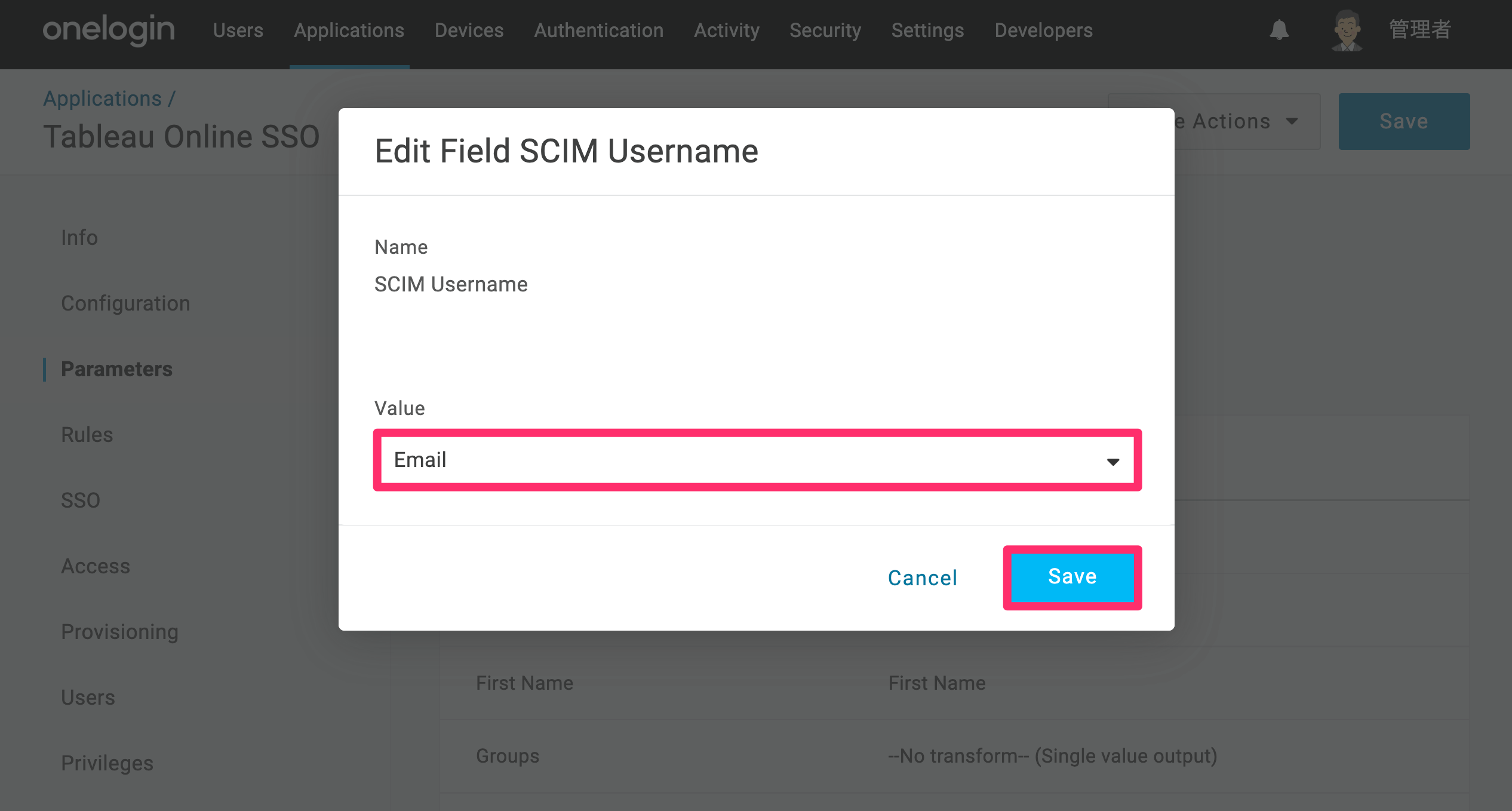Screen dimensions: 1512x811
Task: Save the SCIM Username field
Action: (1072, 577)
